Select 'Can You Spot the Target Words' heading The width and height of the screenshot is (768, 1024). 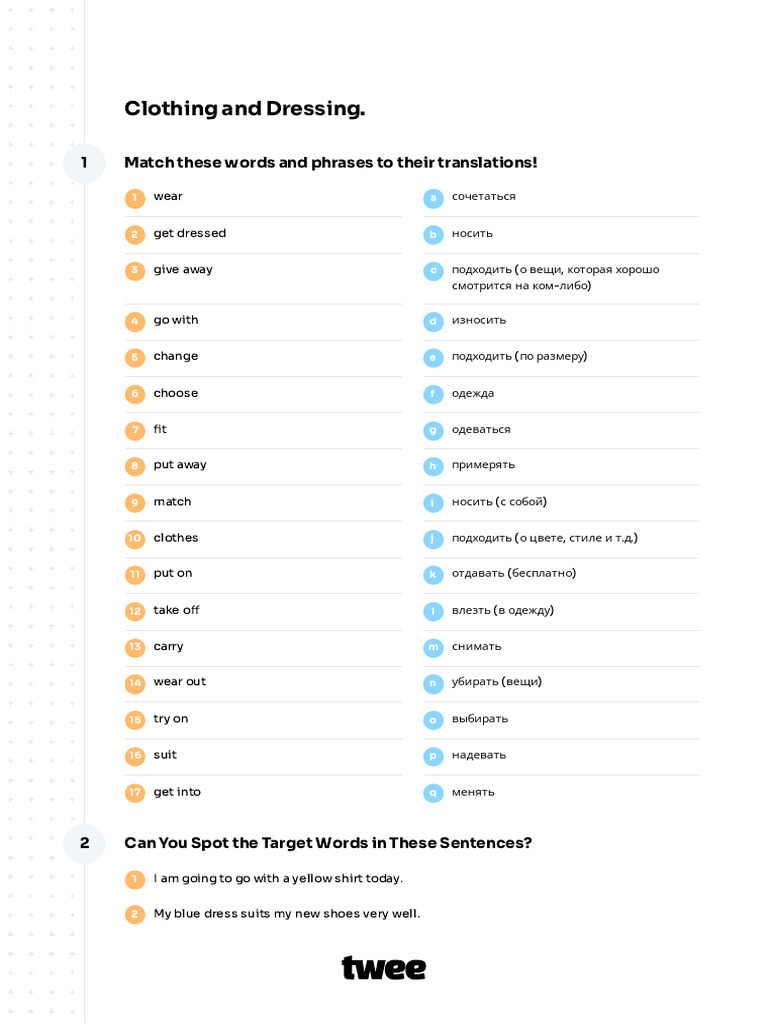[328, 843]
